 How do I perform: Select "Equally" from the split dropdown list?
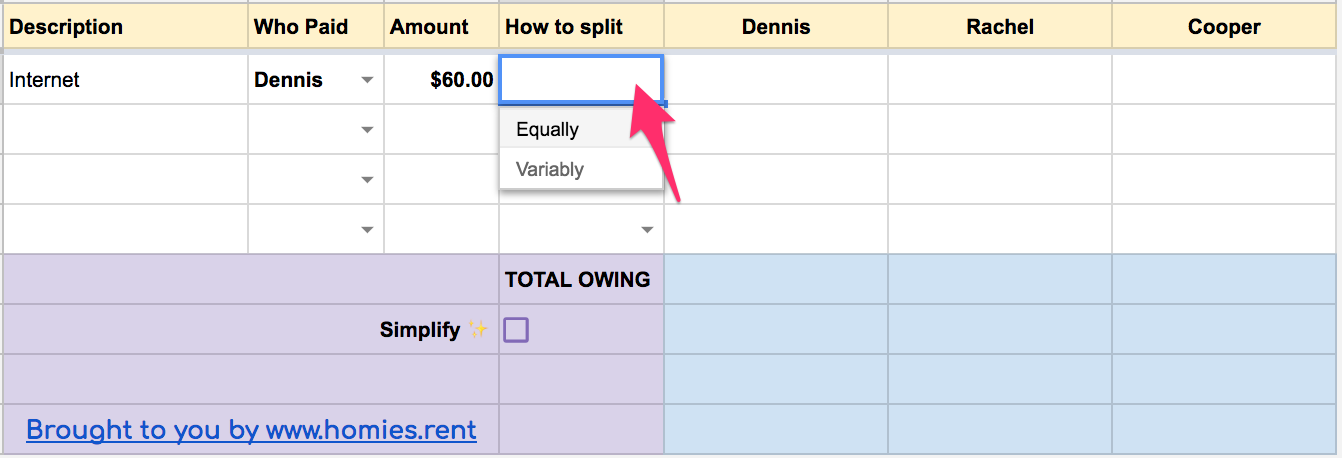point(548,130)
